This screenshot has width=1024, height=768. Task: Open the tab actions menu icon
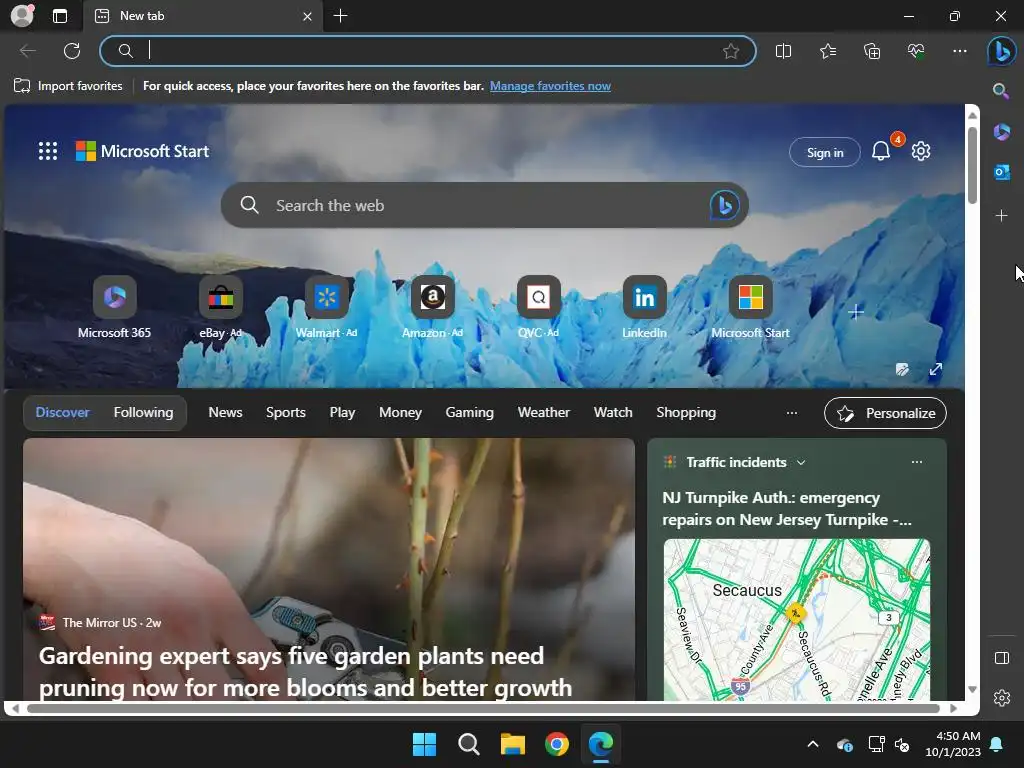59,16
